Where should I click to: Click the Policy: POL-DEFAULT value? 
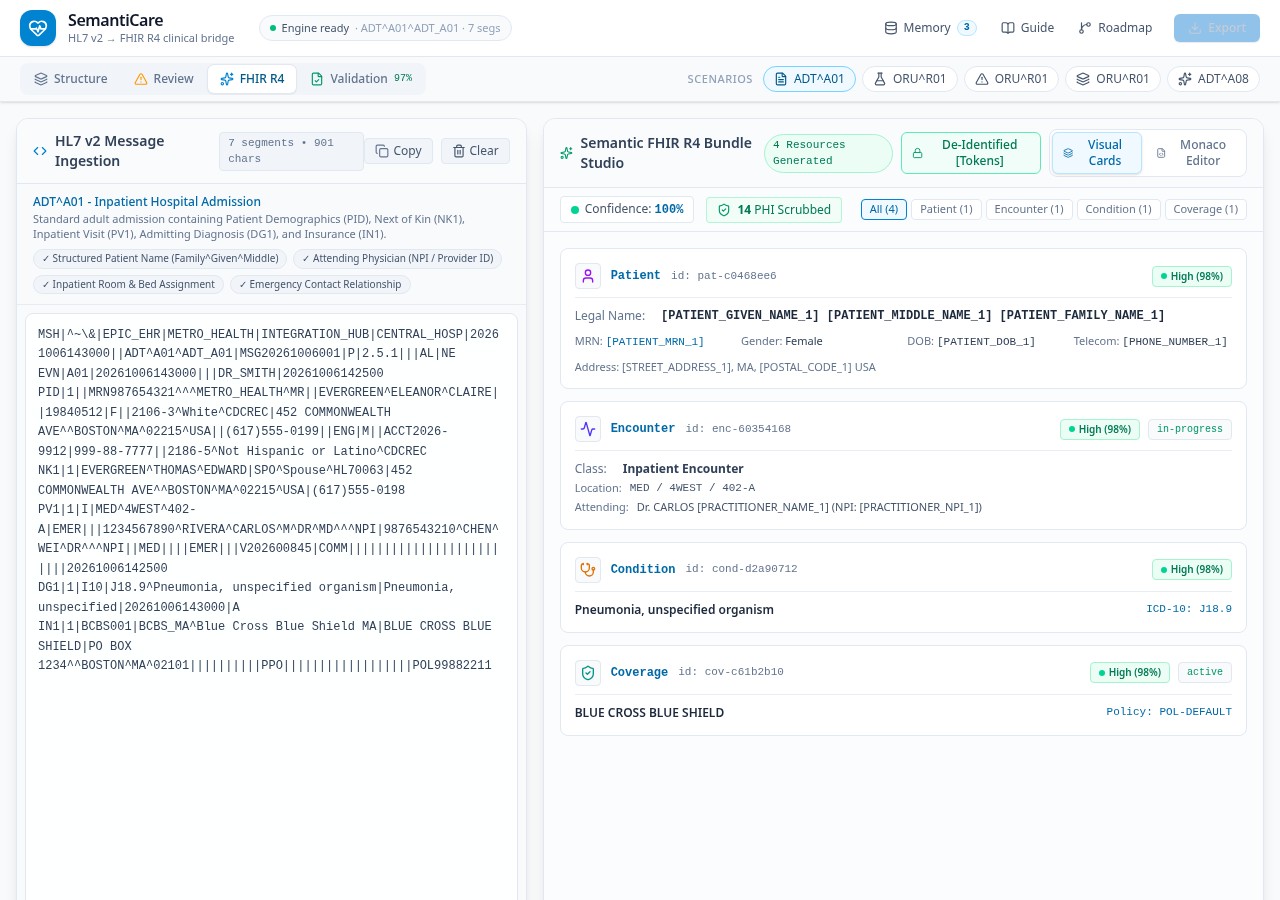coord(1169,712)
